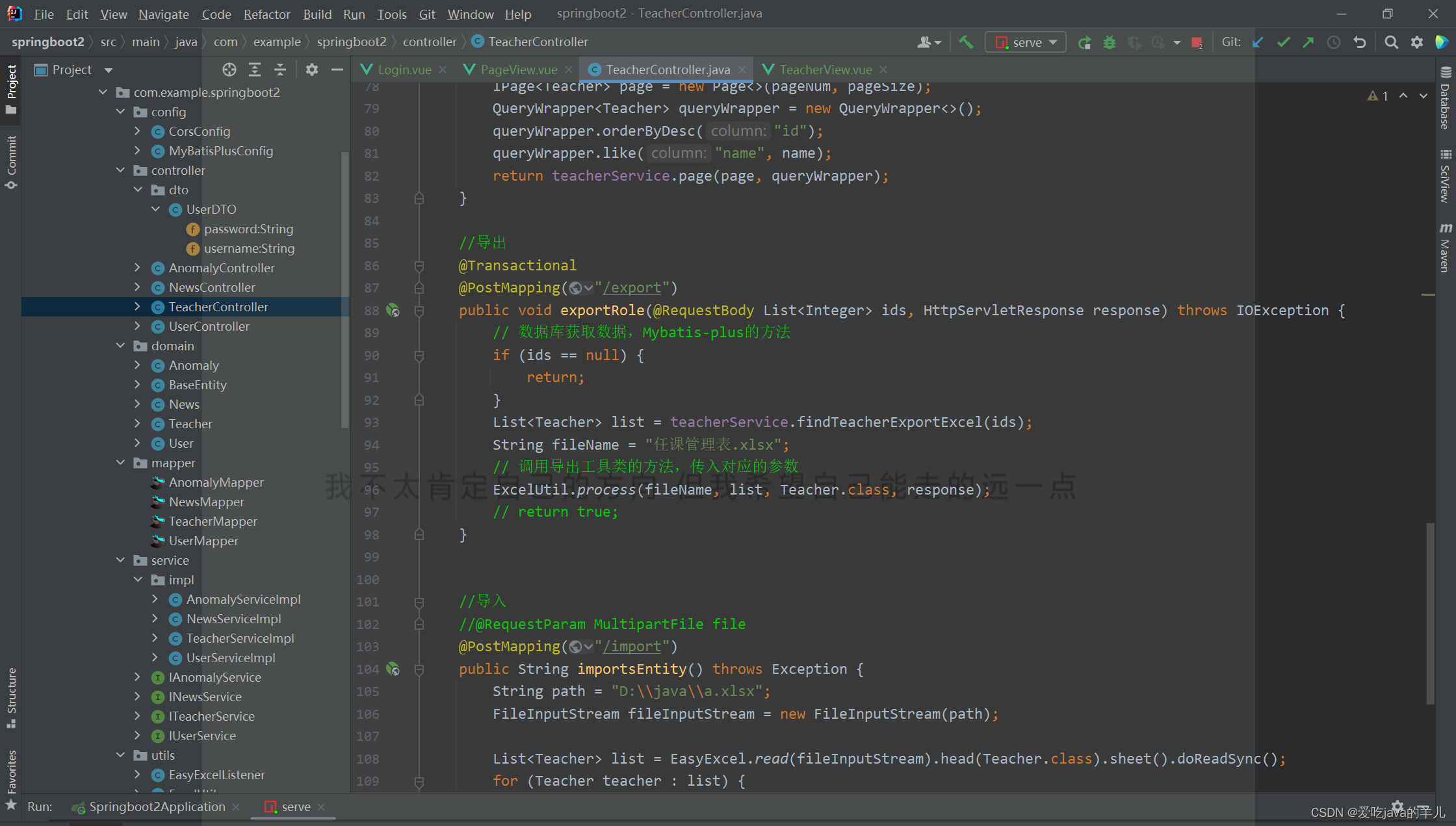Collapse the UserDTO class node
Image resolution: width=1456 pixels, height=826 pixels.
pyautogui.click(x=155, y=209)
